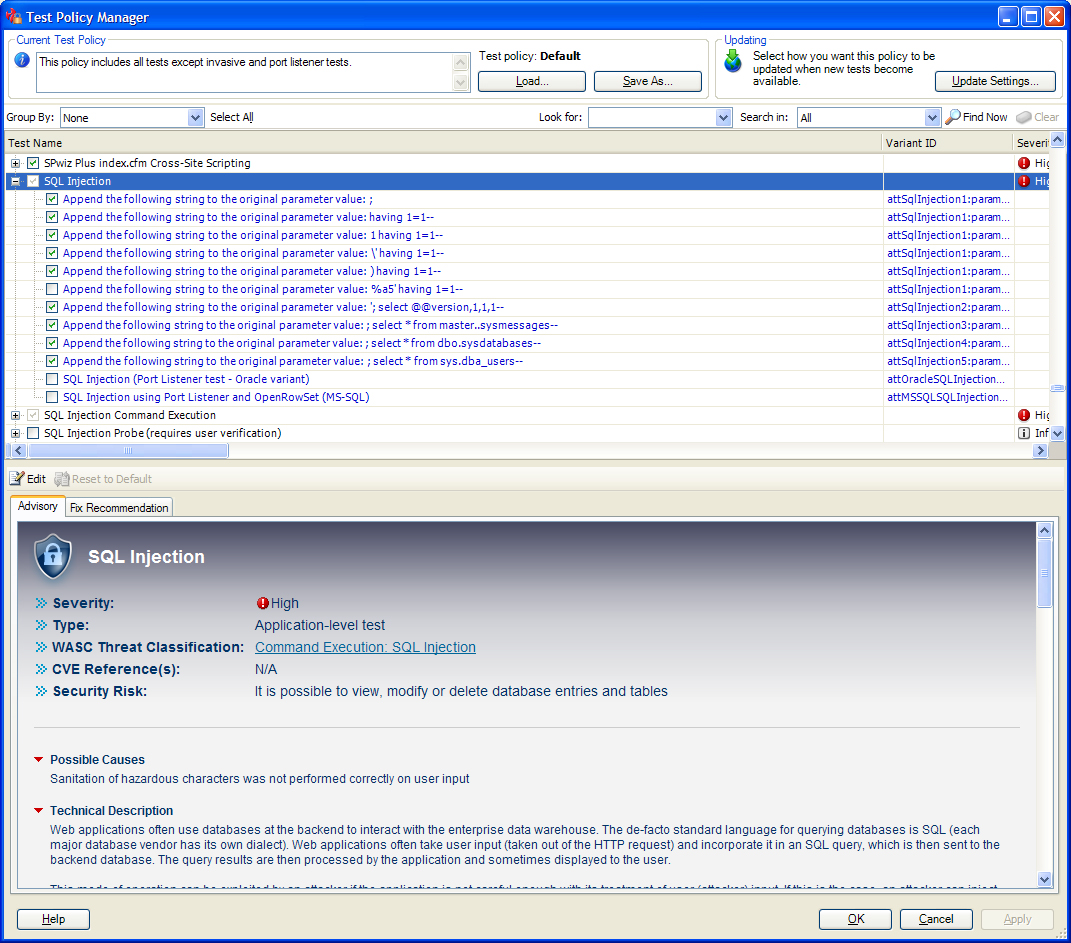
Task: Enable the %a5' having 1=1-- test checkbox
Action: [x=52, y=289]
